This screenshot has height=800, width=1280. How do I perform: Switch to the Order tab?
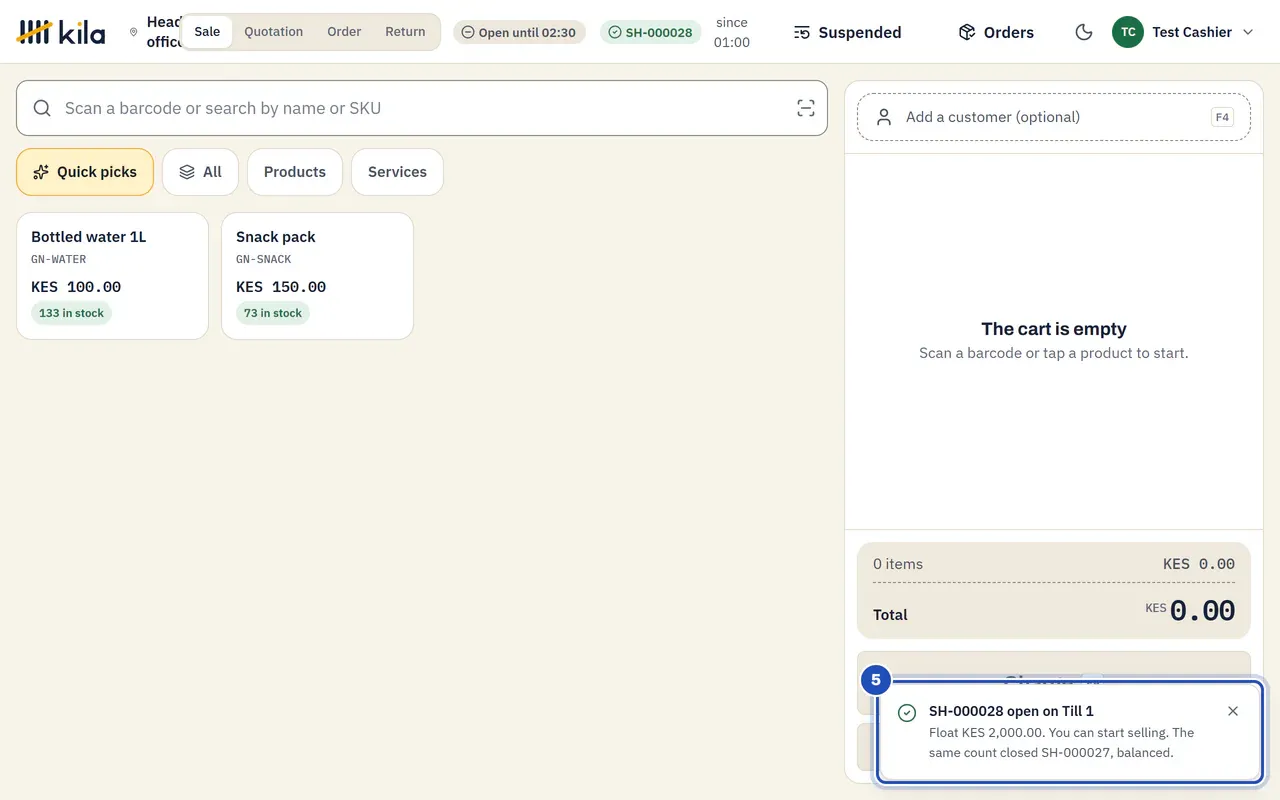(x=344, y=32)
